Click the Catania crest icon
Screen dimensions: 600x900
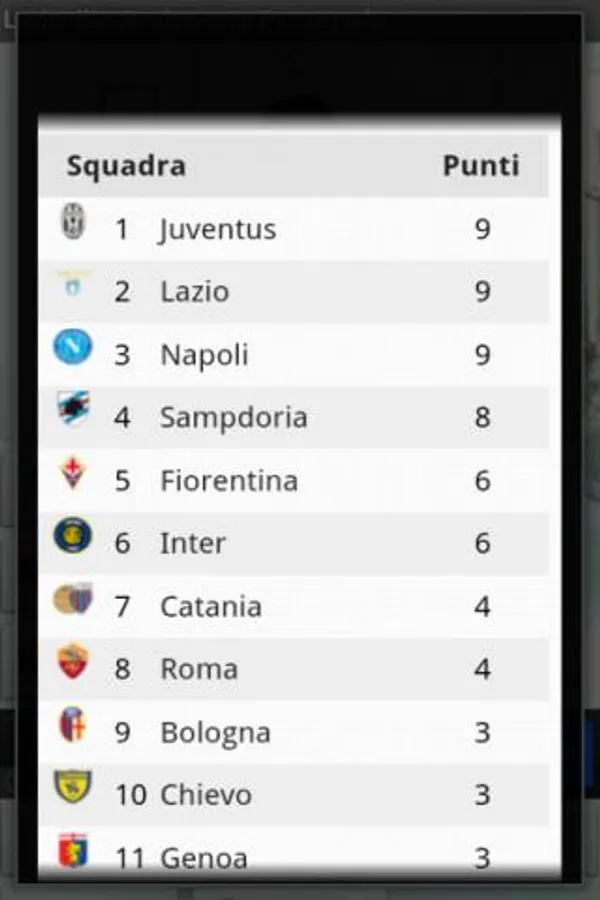click(x=73, y=599)
